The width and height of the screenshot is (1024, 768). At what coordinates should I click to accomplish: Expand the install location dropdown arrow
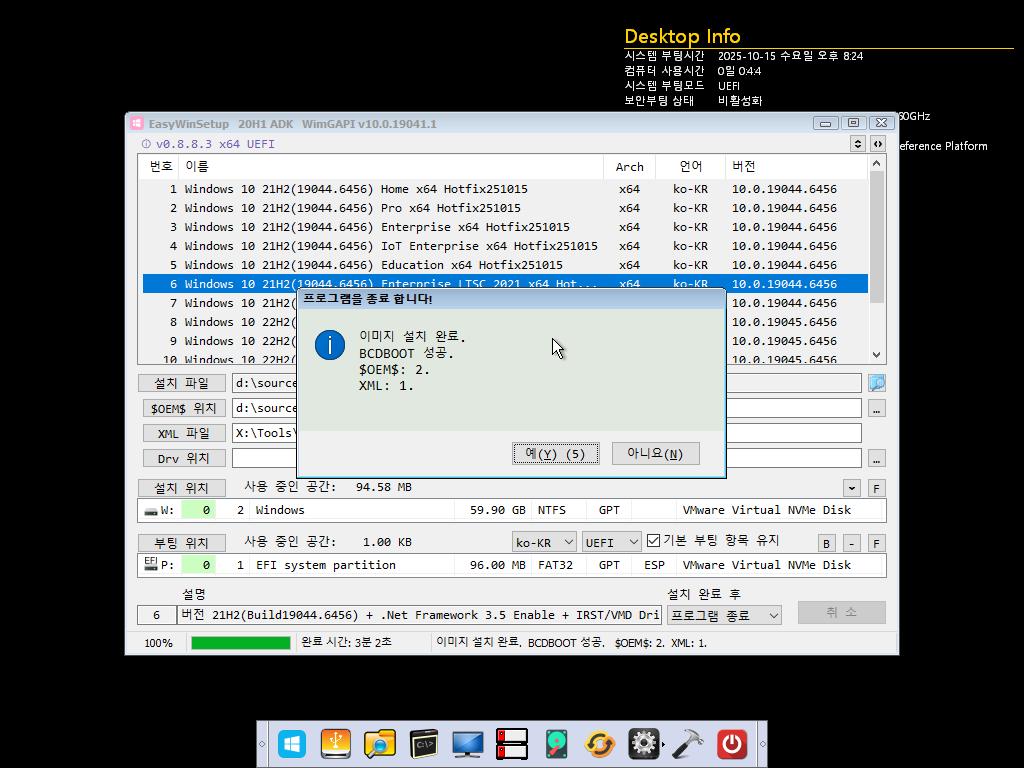tap(852, 488)
